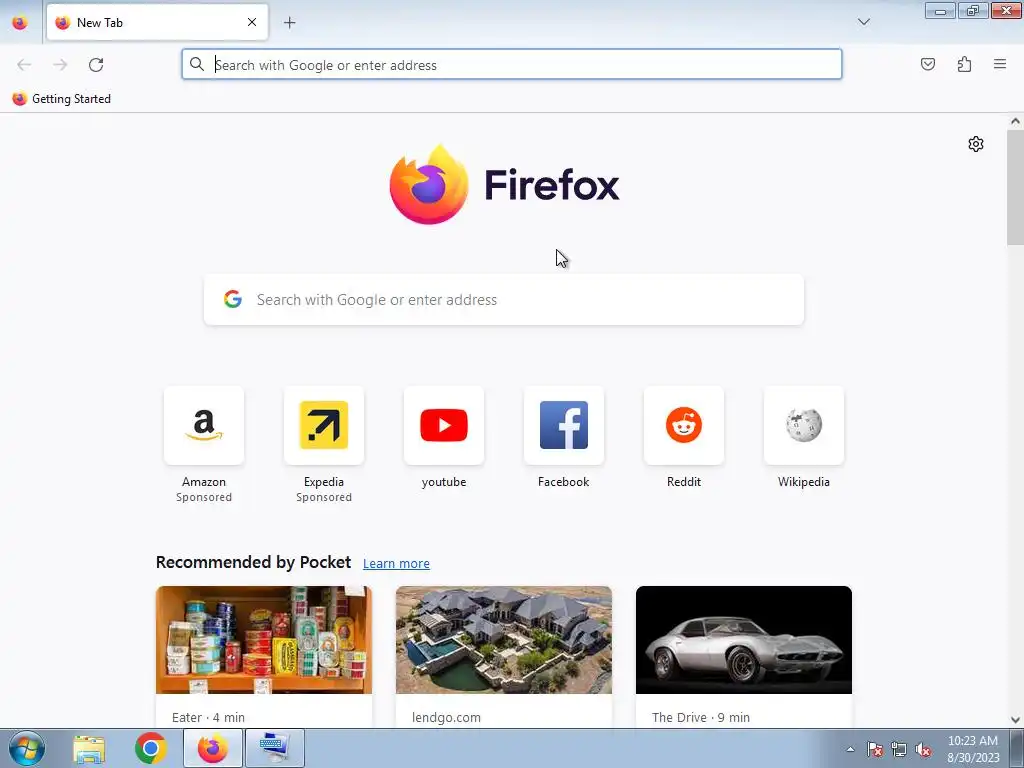Open the Amazon shortcut tile
Image resolution: width=1024 pixels, height=768 pixels.
point(204,426)
